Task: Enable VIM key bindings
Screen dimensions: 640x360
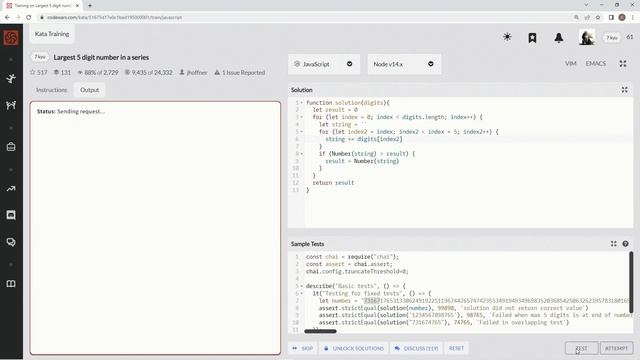Action: [x=571, y=64]
